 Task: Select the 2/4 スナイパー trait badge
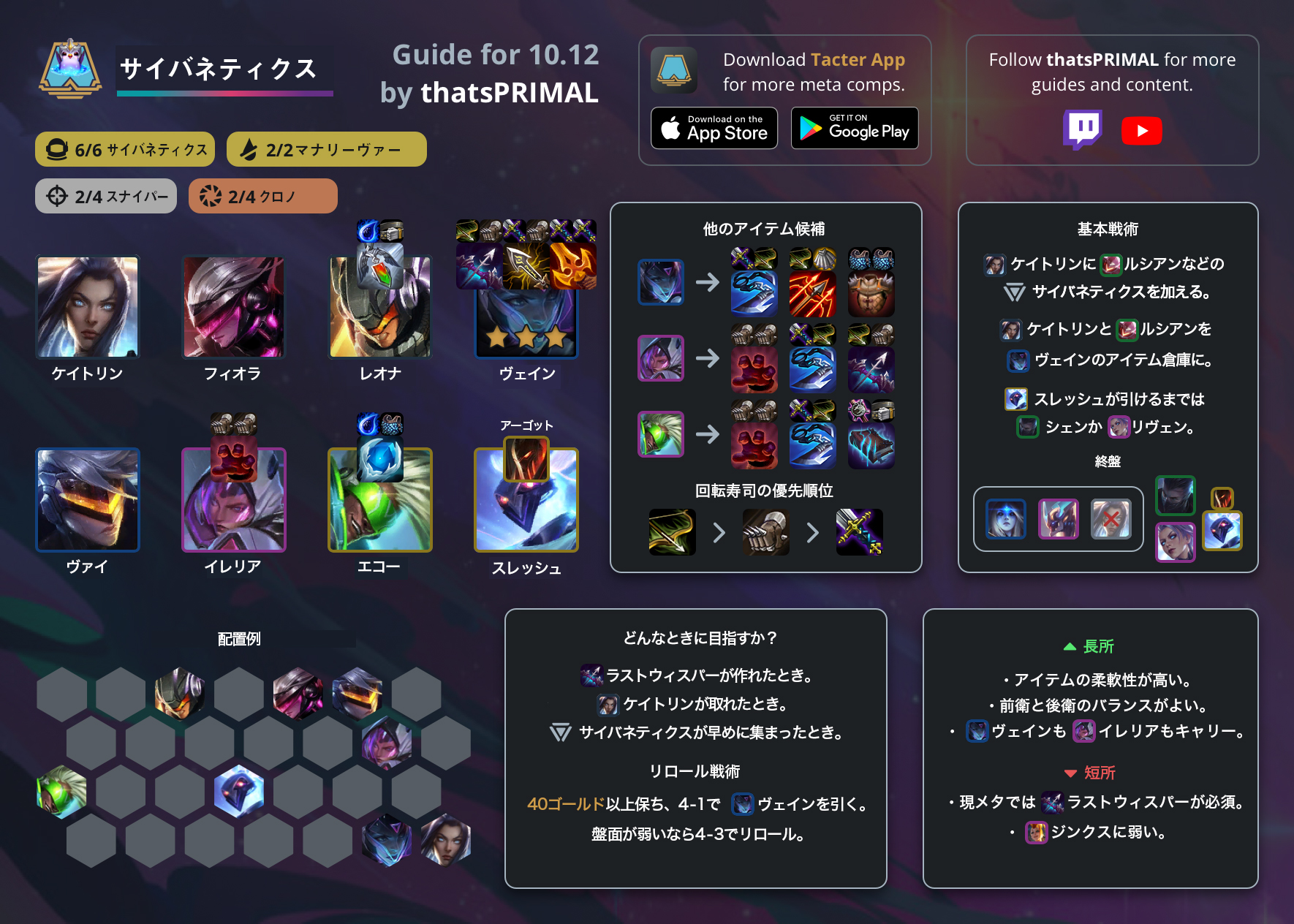click(106, 196)
